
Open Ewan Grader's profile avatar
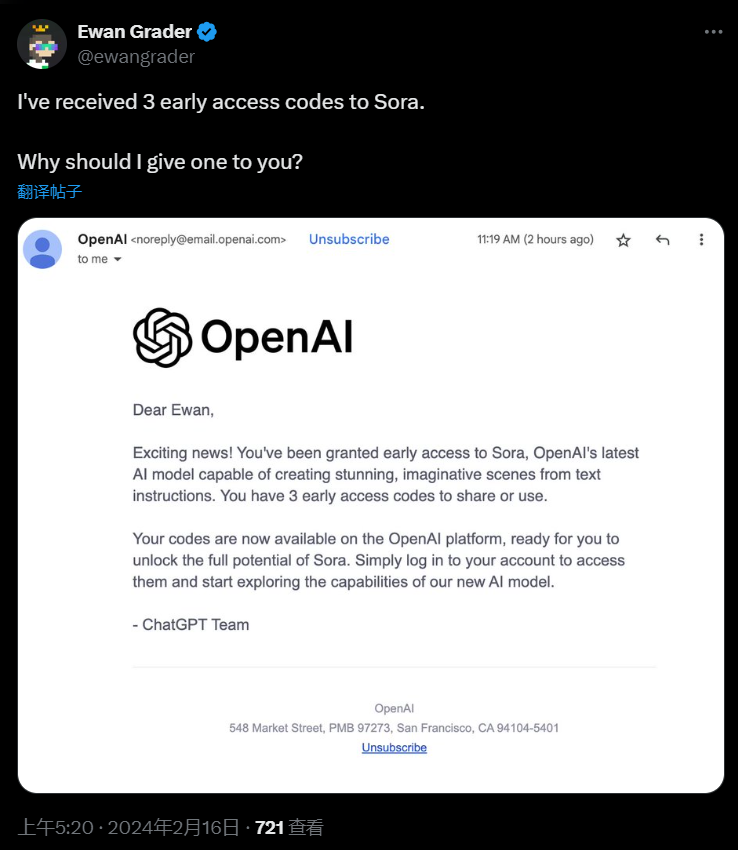(42, 44)
